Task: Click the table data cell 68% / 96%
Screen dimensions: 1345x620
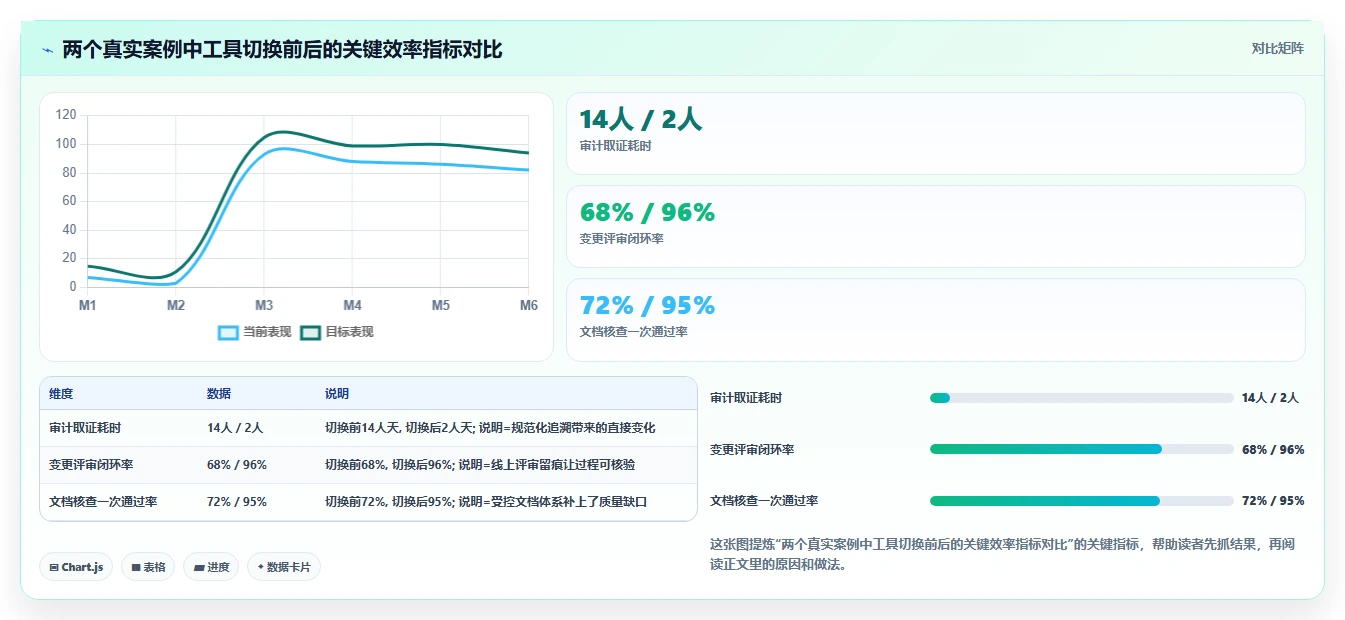Action: pyautogui.click(x=237, y=465)
